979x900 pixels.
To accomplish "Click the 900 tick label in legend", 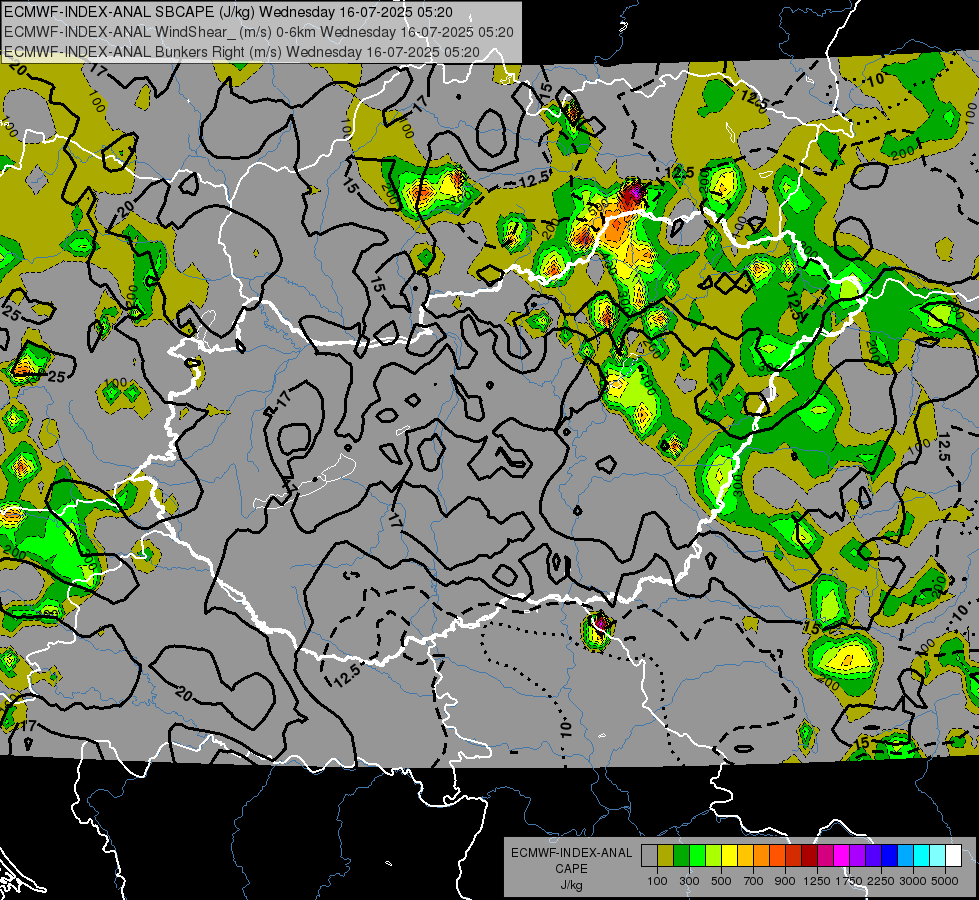I will click(785, 881).
